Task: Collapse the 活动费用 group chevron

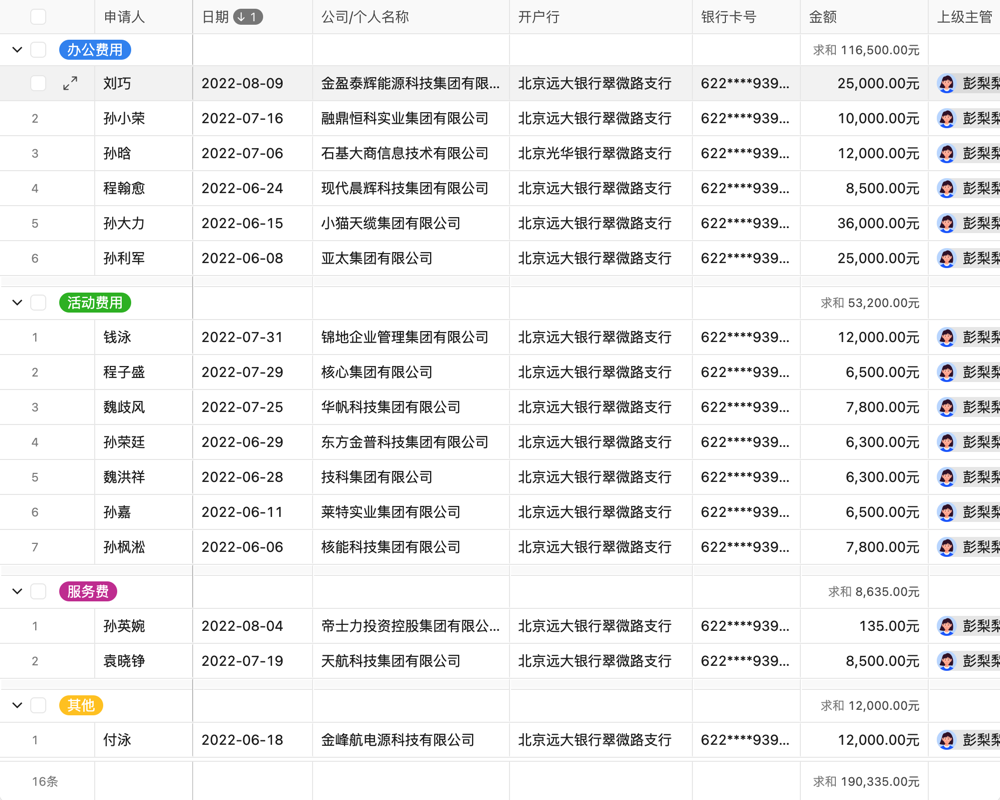Action: pos(15,302)
